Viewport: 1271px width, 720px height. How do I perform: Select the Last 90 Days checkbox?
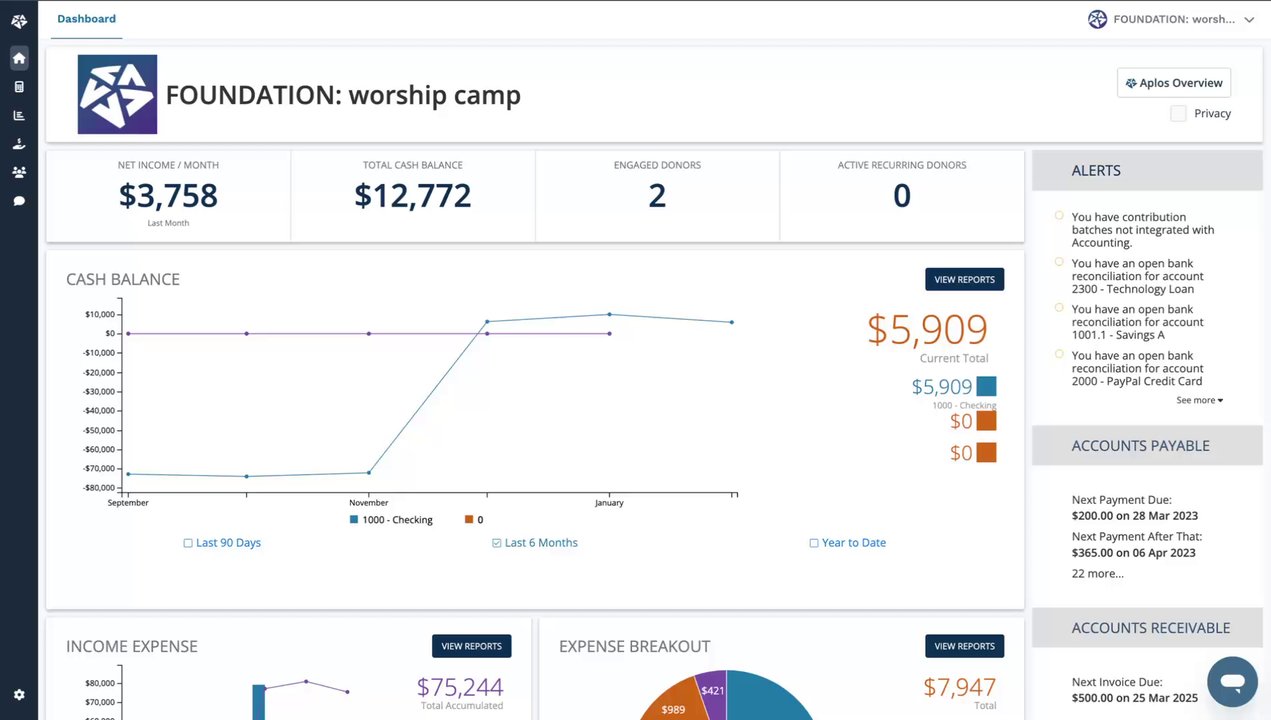pos(188,543)
